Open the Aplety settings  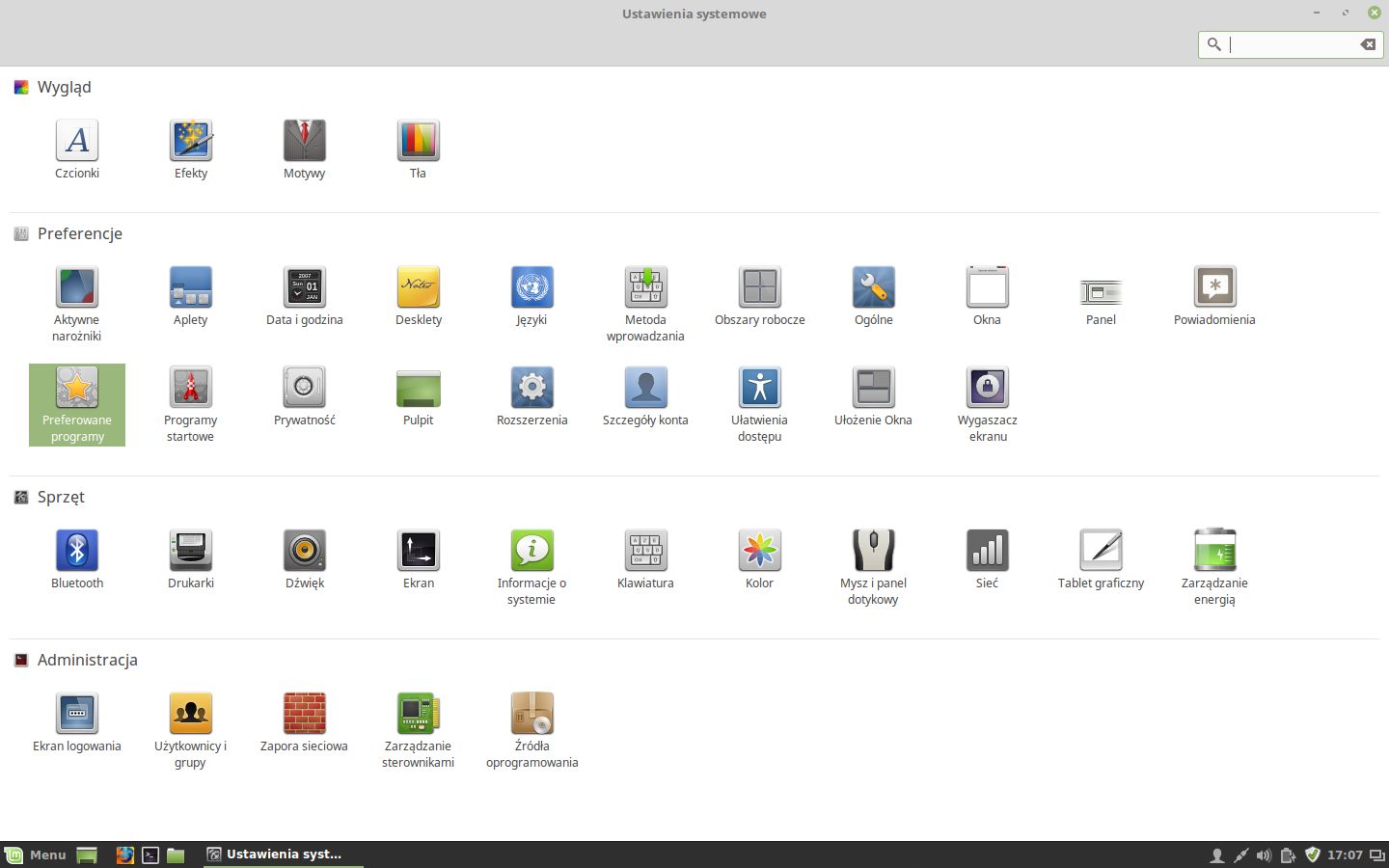[x=191, y=296]
